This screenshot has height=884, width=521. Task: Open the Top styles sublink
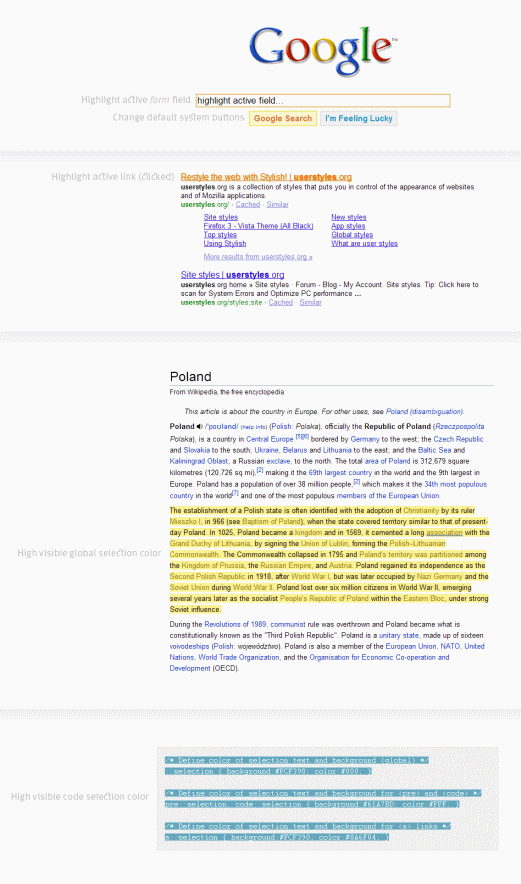click(220, 235)
